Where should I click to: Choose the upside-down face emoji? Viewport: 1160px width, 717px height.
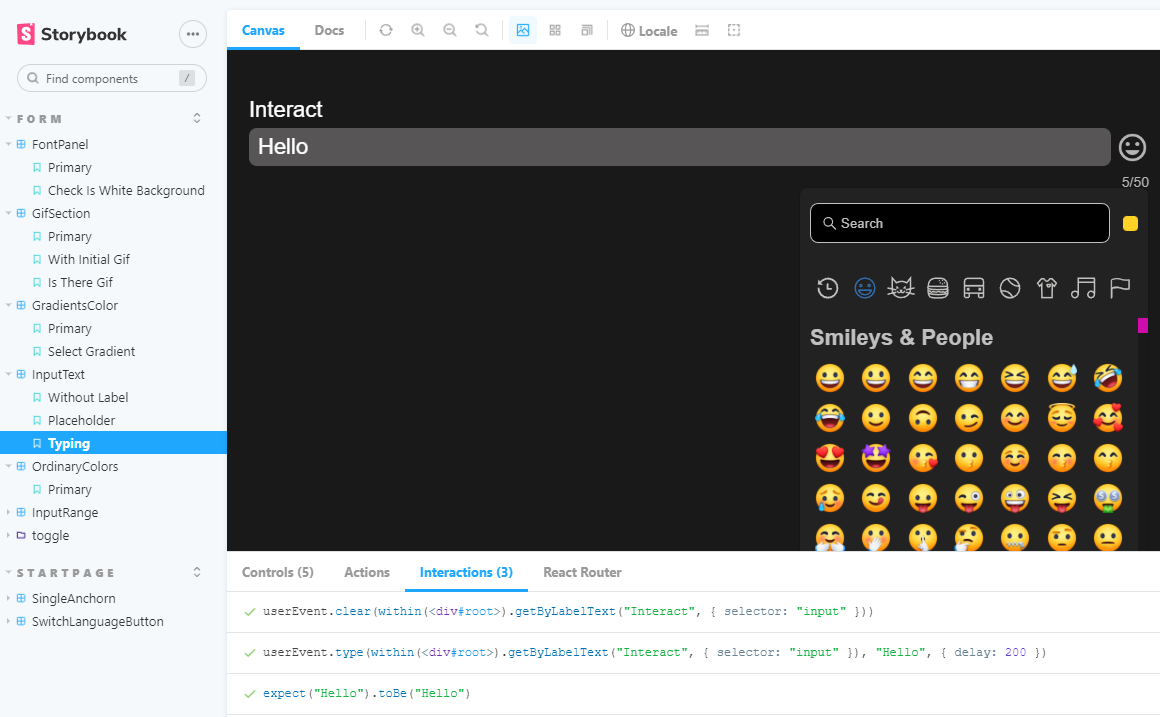point(923,418)
